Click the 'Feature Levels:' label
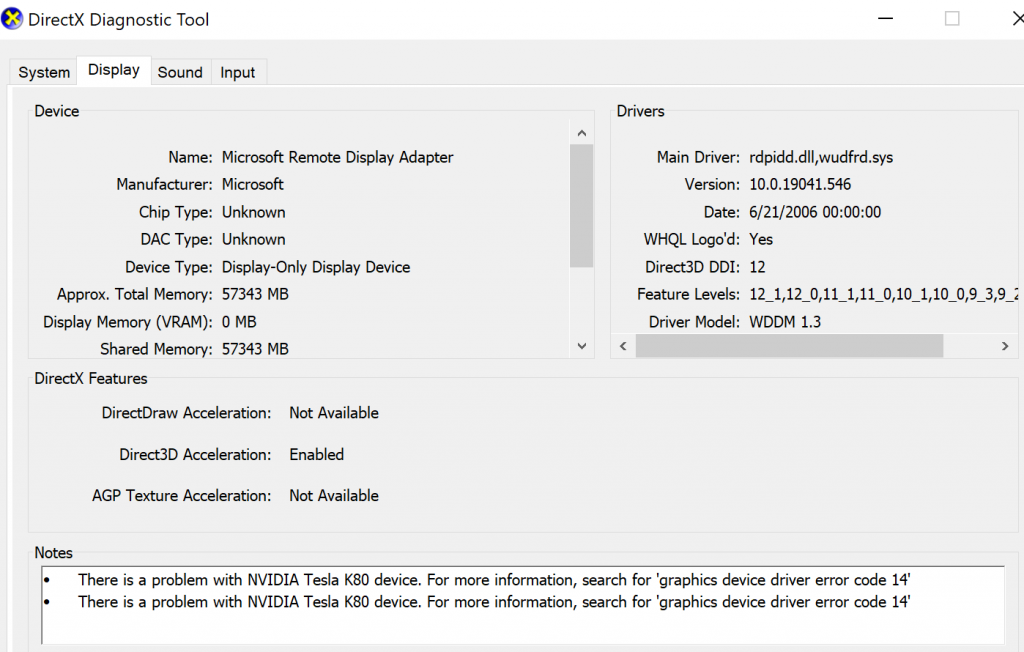The height and width of the screenshot is (652, 1024). point(688,295)
